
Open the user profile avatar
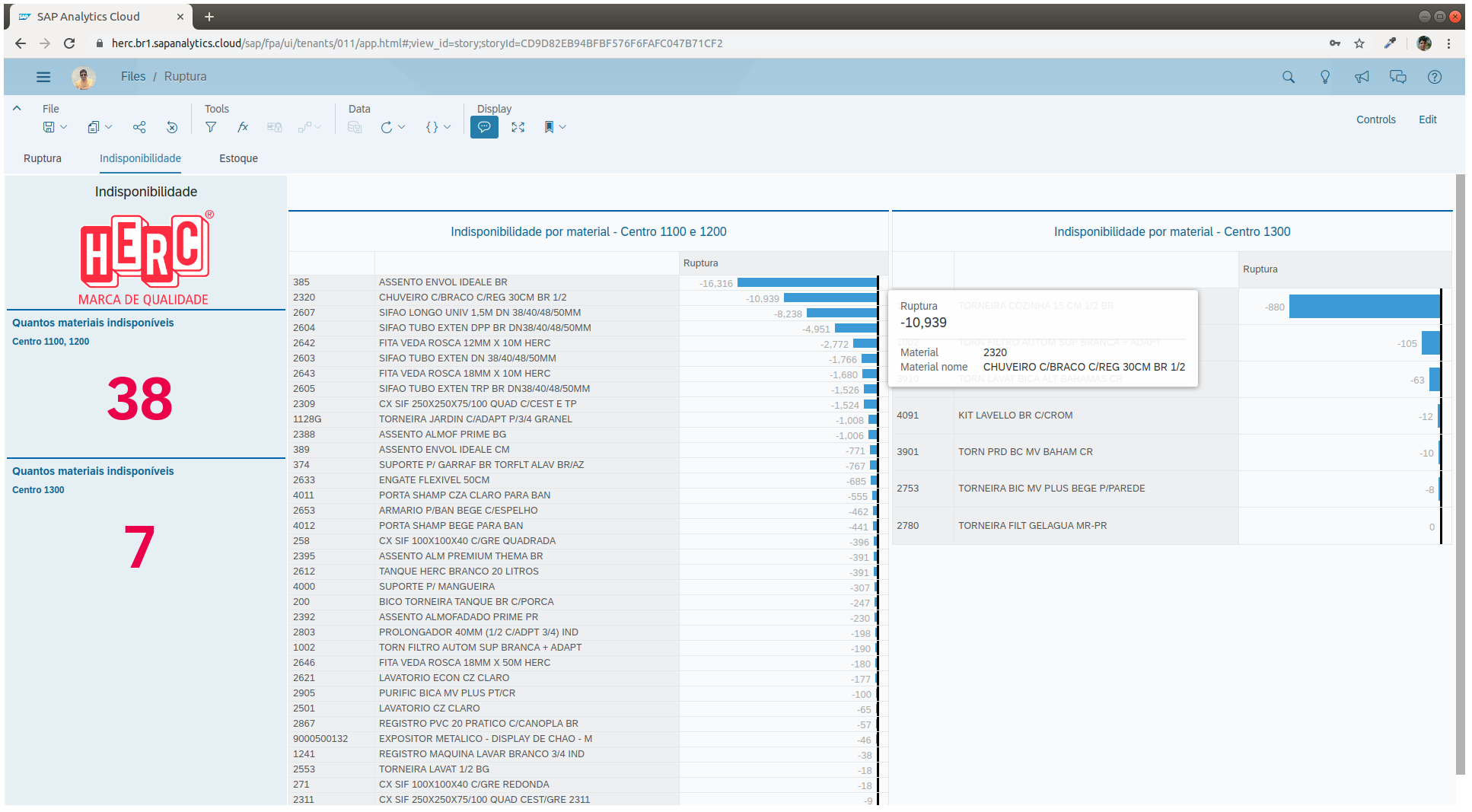84,77
